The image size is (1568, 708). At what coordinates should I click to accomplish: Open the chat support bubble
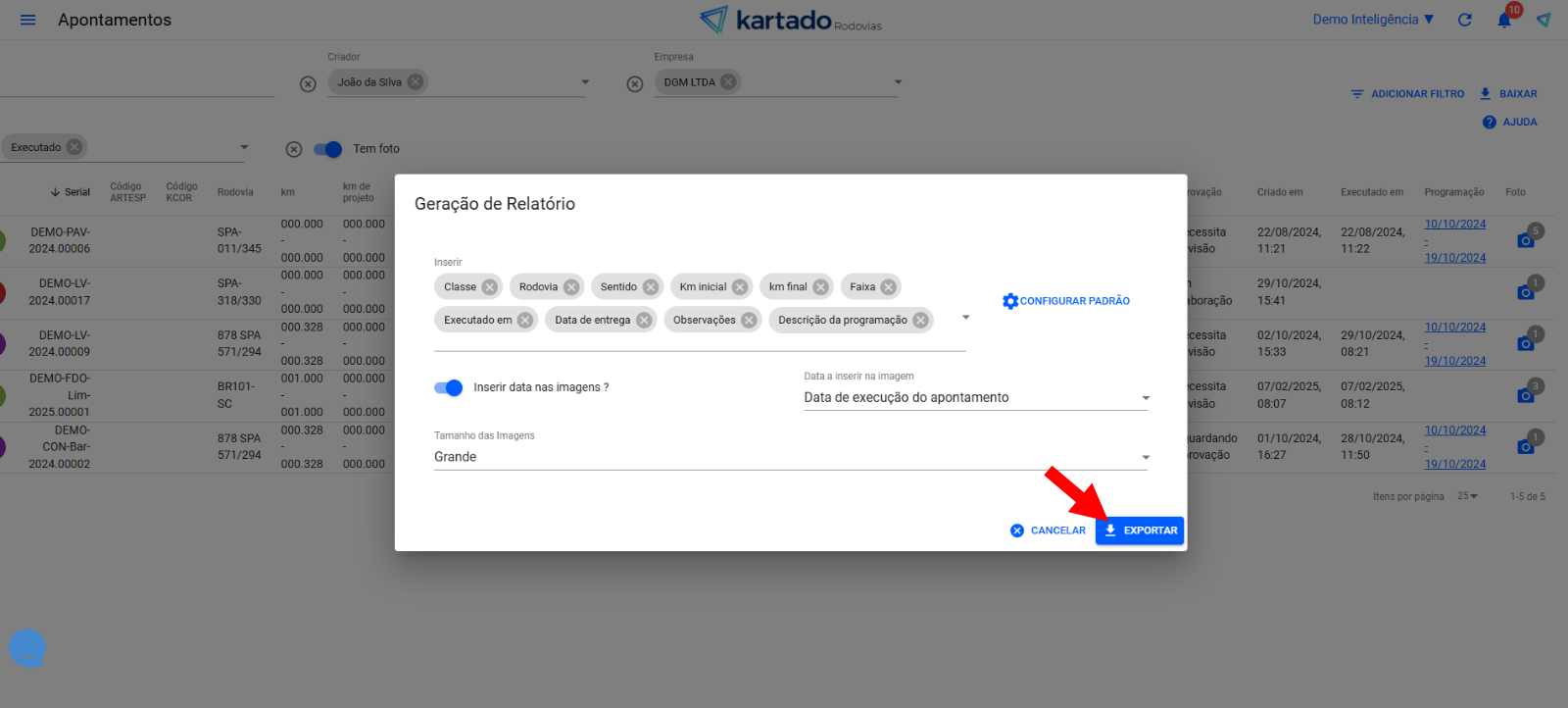[x=27, y=648]
